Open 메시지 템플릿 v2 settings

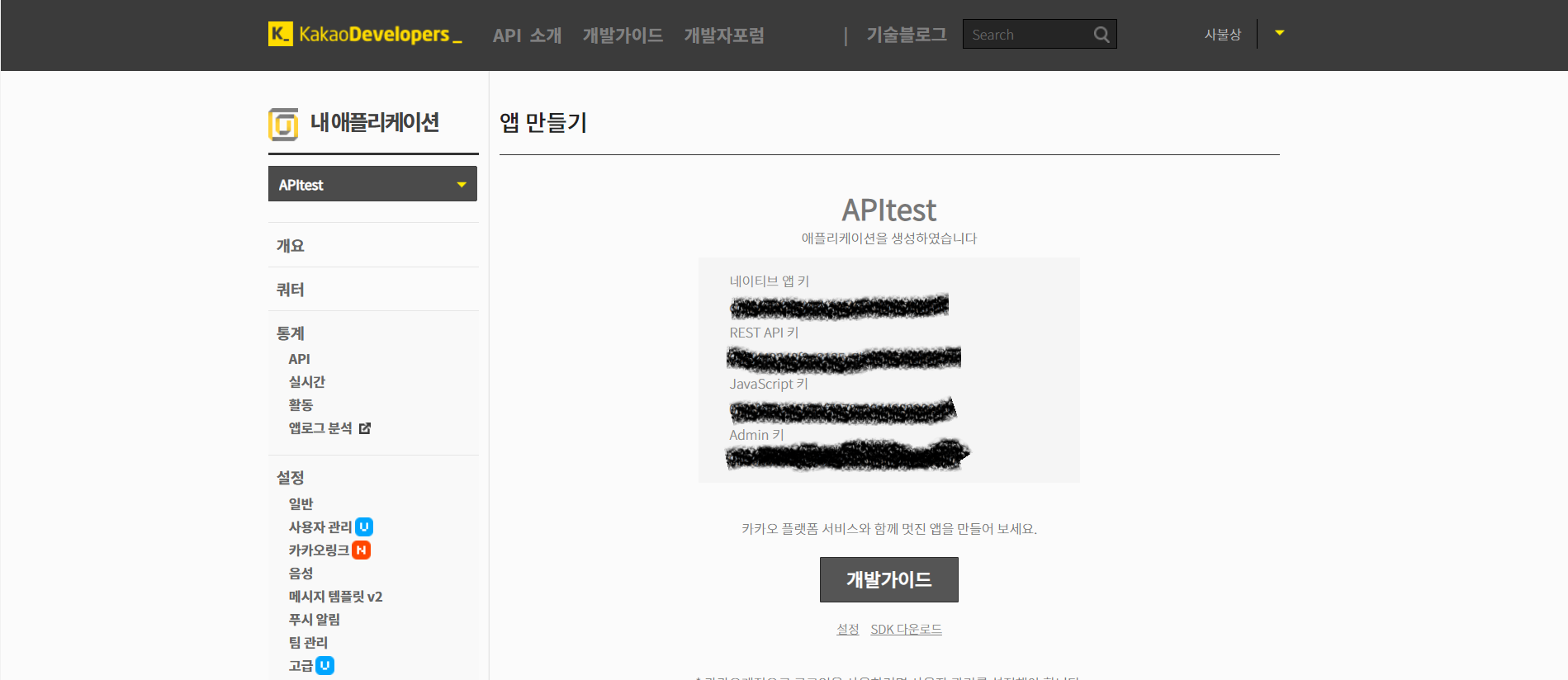coord(335,597)
